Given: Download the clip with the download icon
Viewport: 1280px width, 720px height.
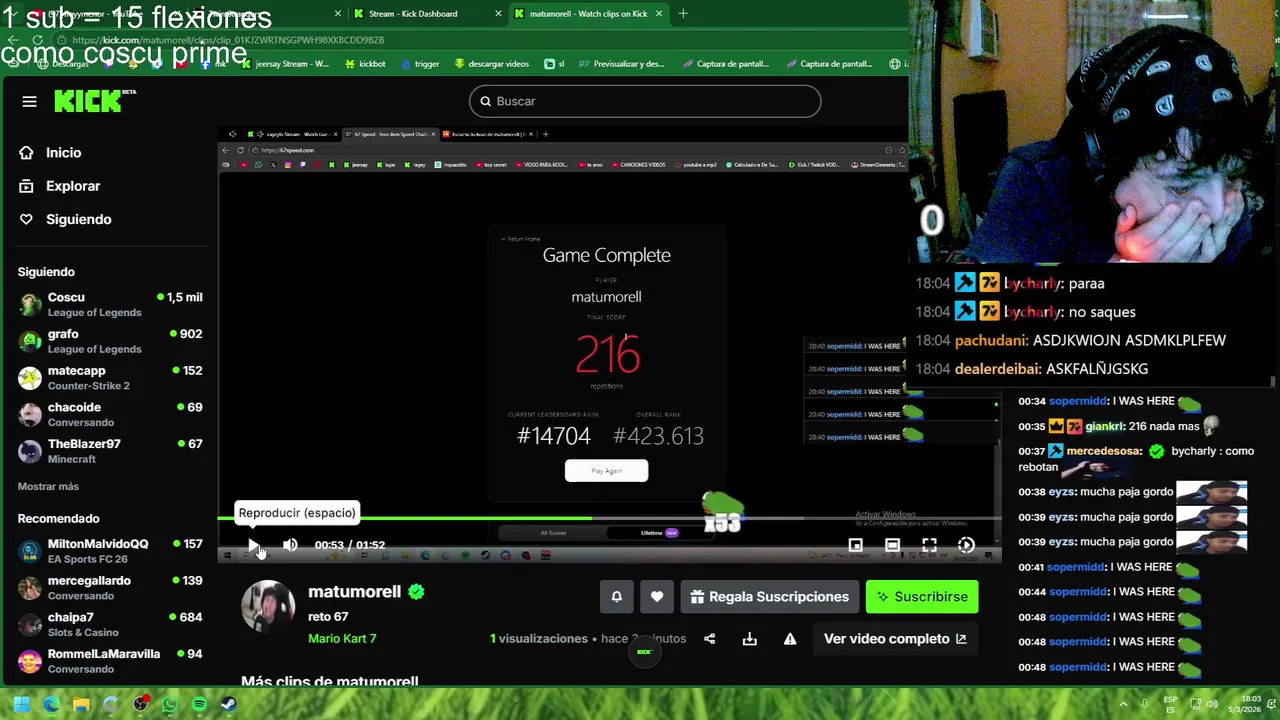Looking at the screenshot, I should click(x=749, y=639).
